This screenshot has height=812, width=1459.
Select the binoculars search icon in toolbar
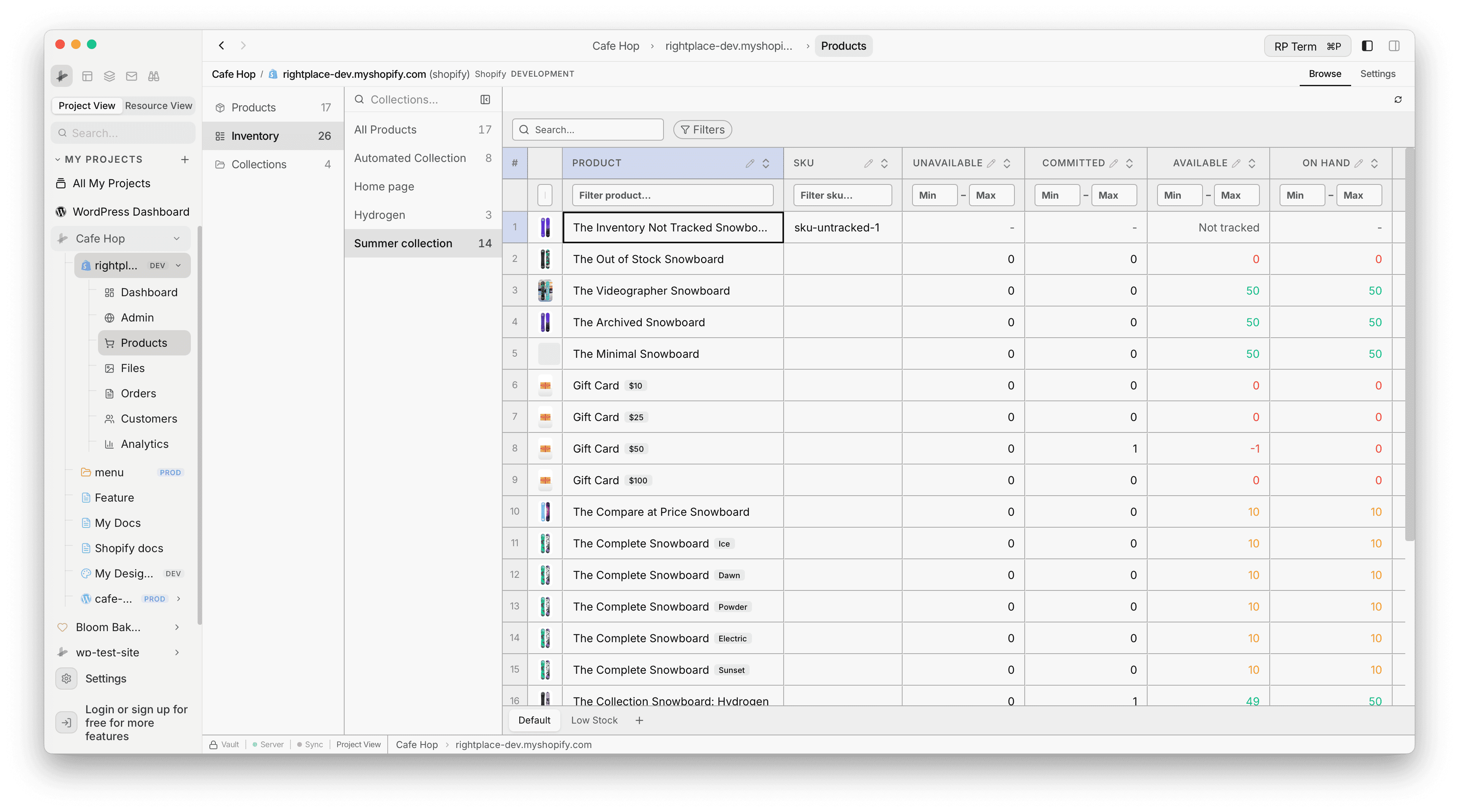(x=153, y=75)
